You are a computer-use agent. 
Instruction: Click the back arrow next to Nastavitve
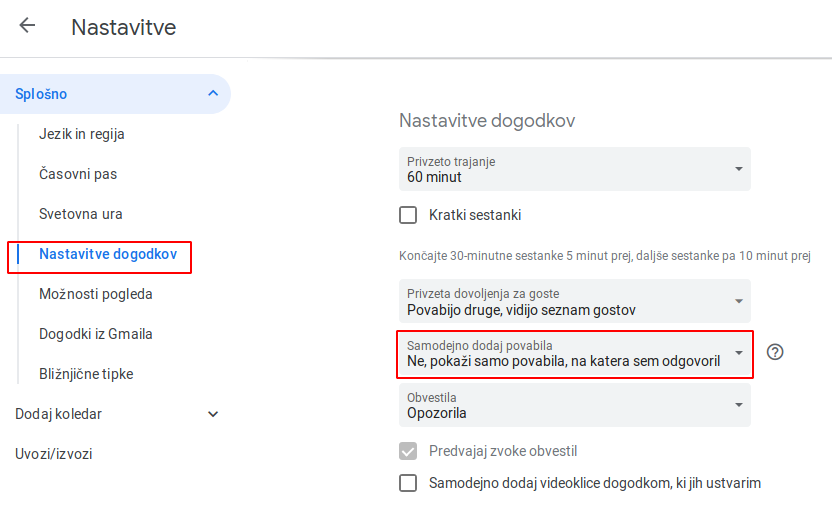[27, 25]
